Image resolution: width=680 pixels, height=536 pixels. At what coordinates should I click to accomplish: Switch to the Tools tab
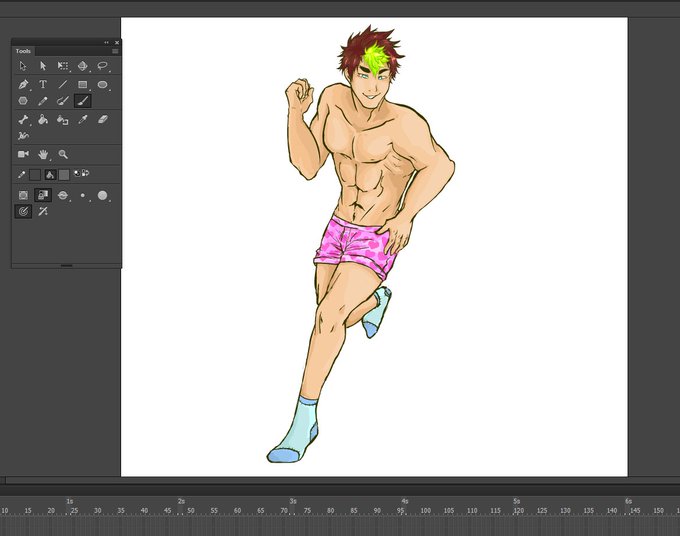(x=23, y=51)
